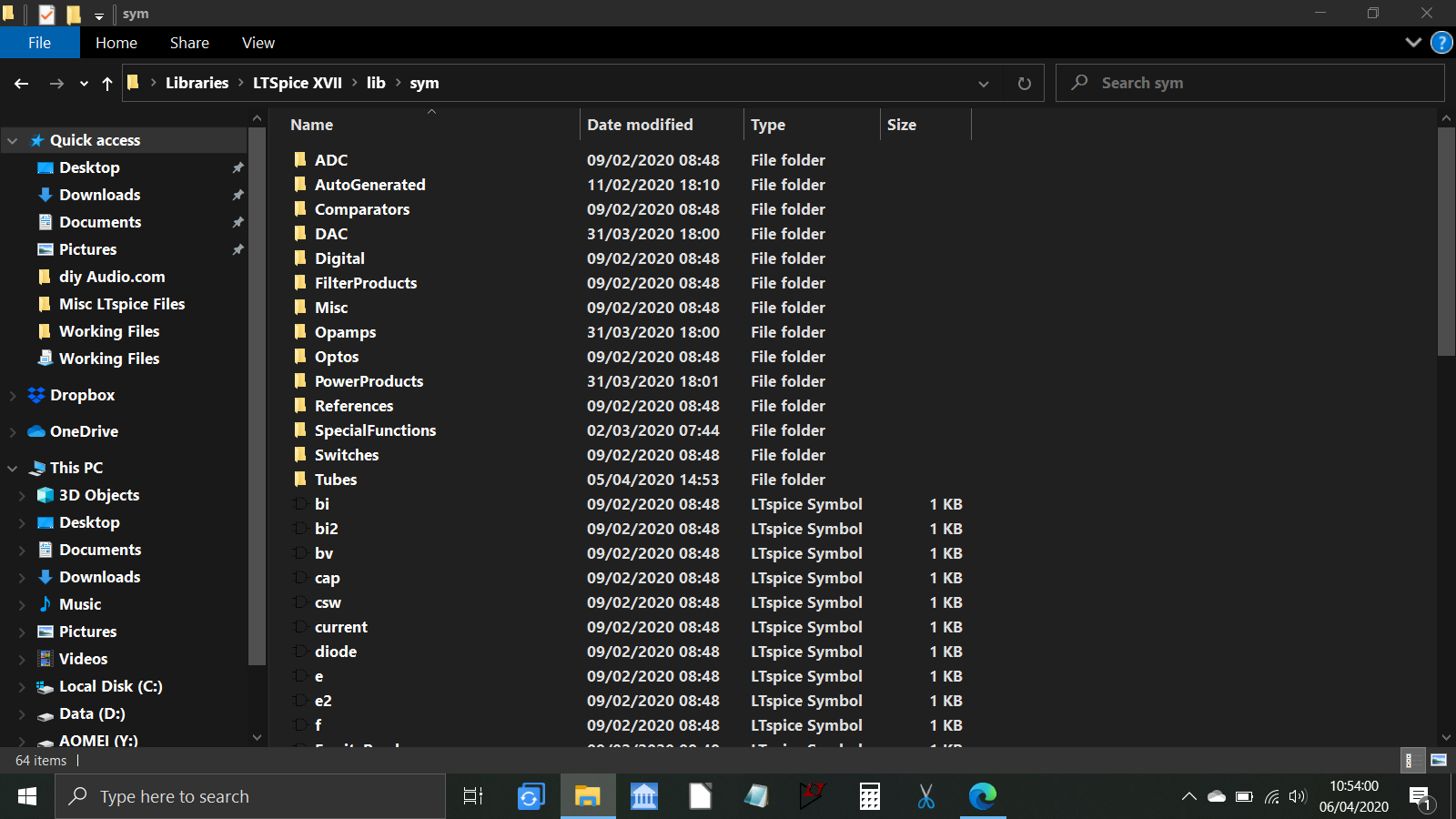Viewport: 1456px width, 819px height.
Task: Select the diode symbol file icon
Action: (300, 651)
